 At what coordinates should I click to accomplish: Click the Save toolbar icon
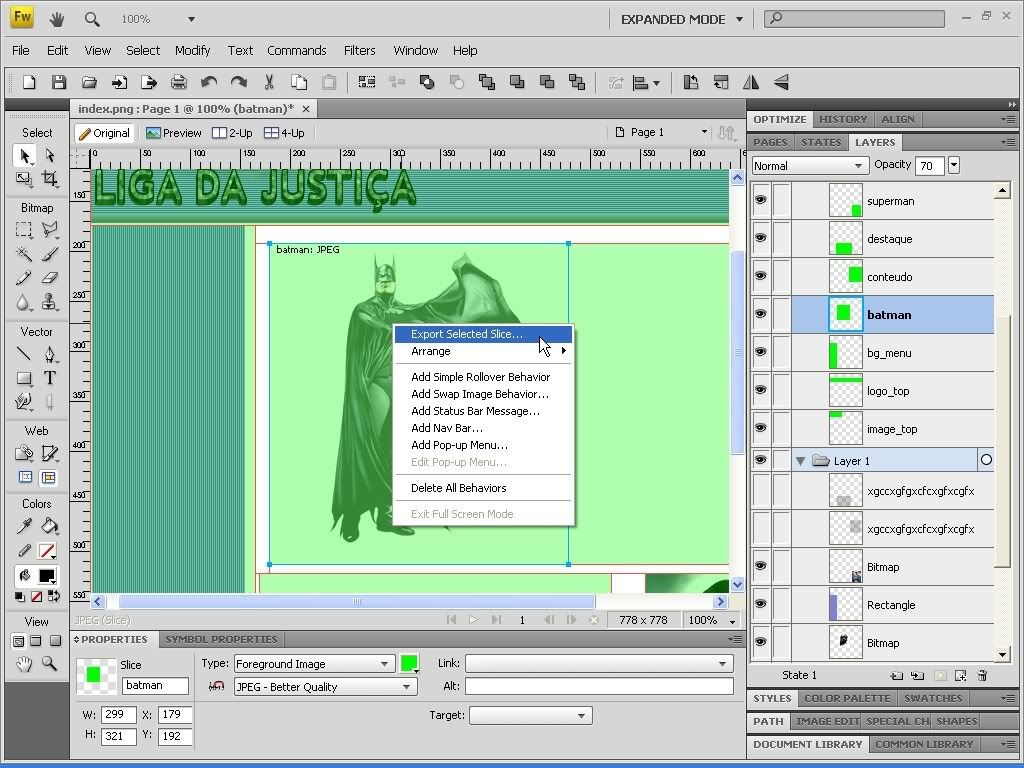point(59,82)
